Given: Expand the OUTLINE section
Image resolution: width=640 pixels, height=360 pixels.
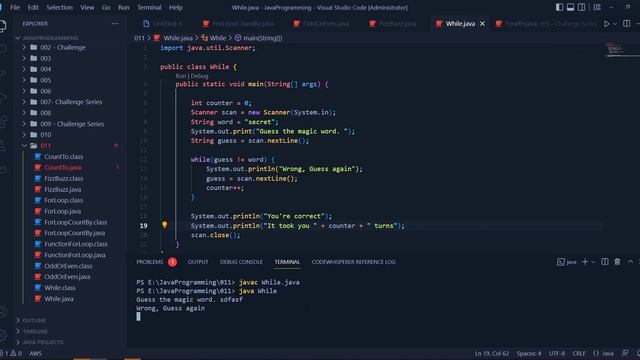Looking at the screenshot, I should 34,320.
